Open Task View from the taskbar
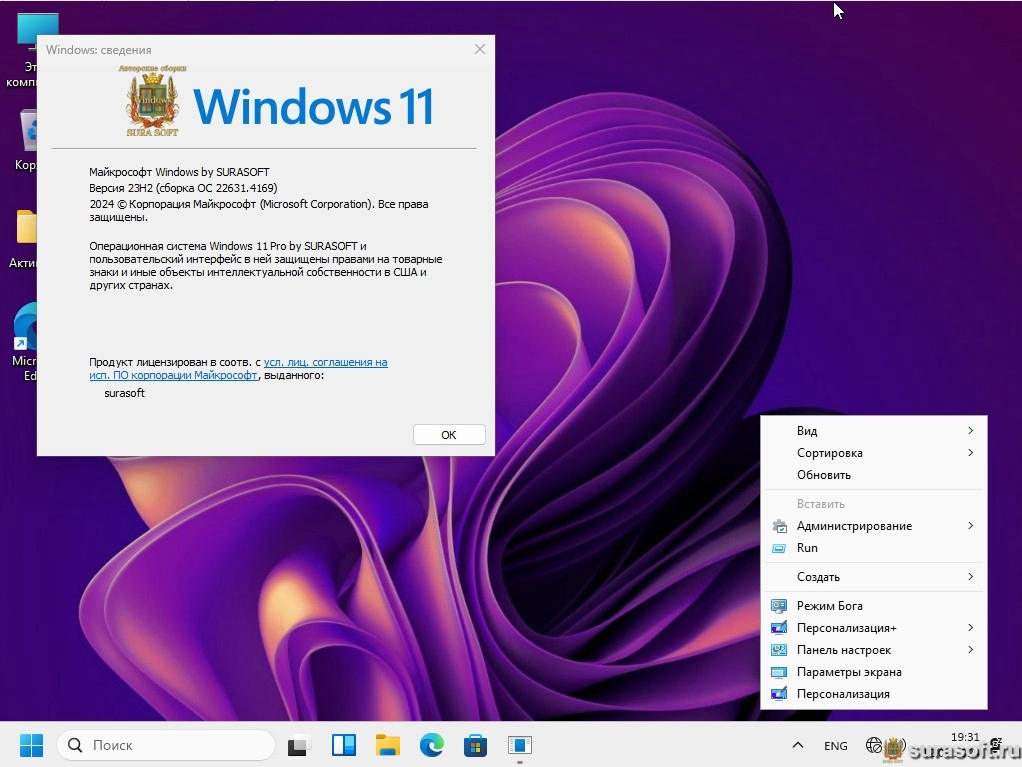 299,745
